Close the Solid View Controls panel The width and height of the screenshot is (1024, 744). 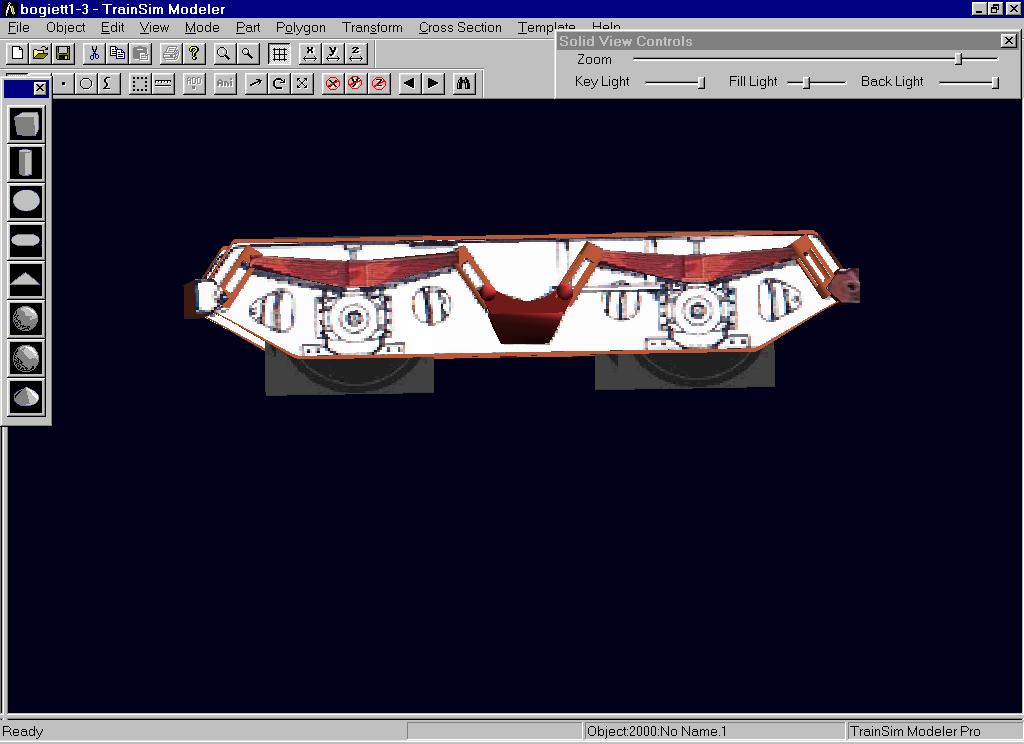click(1008, 41)
